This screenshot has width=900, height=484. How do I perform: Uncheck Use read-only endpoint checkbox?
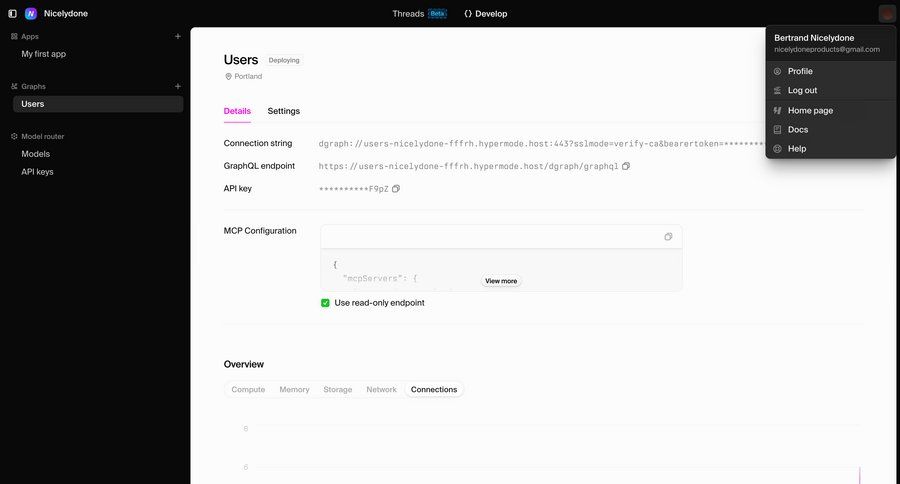(x=325, y=303)
